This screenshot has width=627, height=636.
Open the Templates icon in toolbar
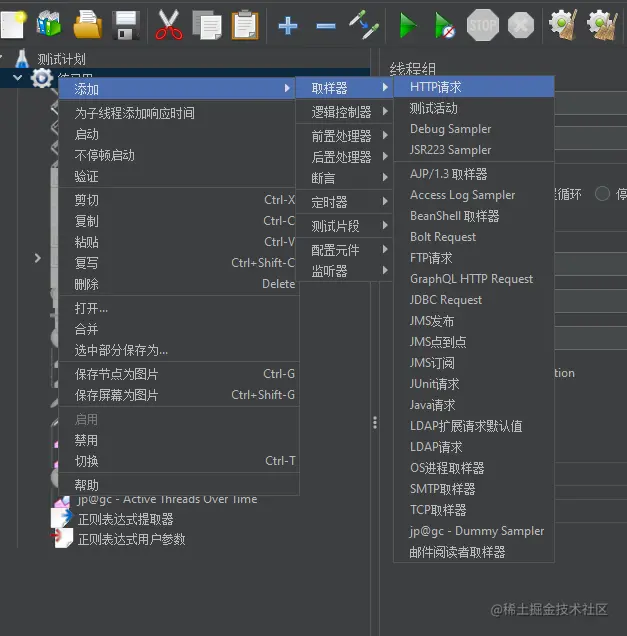[49, 24]
